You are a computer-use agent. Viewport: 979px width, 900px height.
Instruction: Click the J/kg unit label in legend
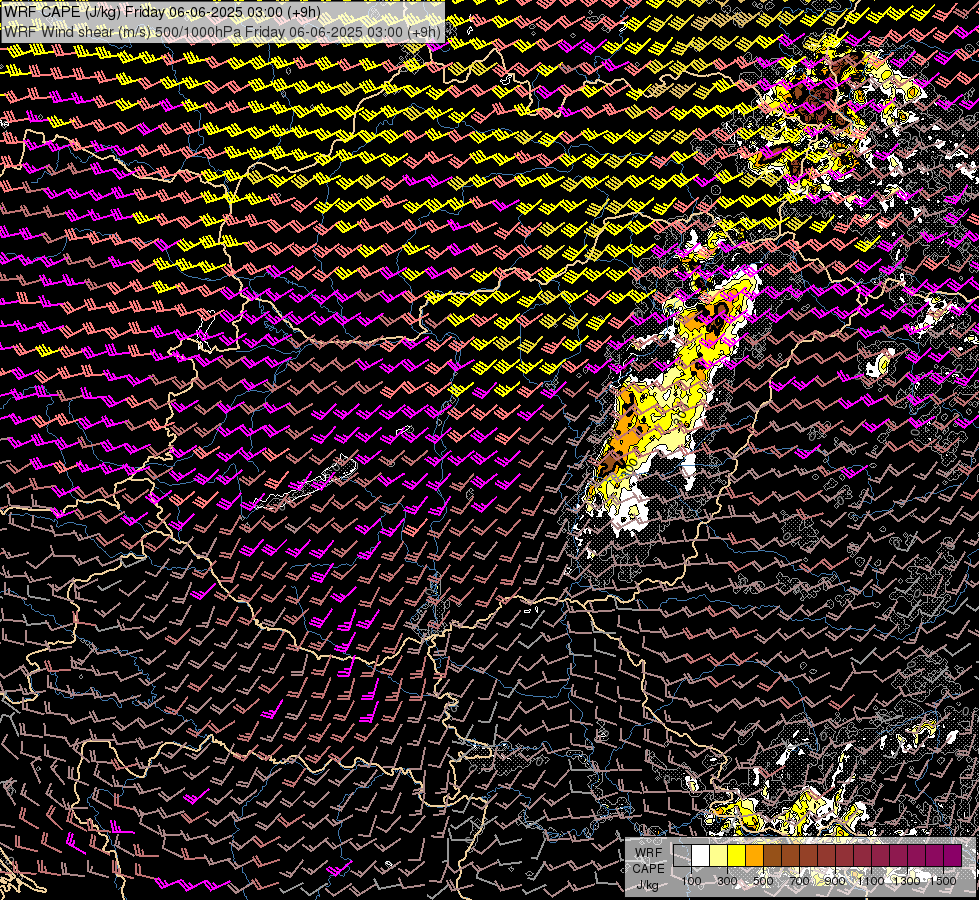click(648, 885)
